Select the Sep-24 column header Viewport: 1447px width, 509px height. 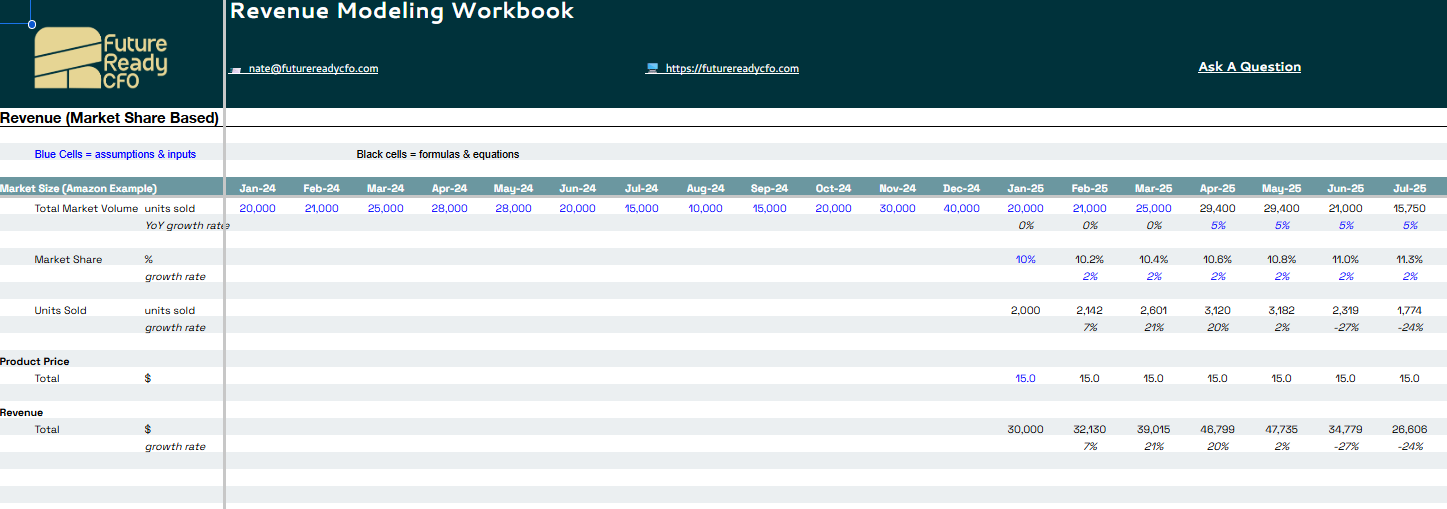770,188
